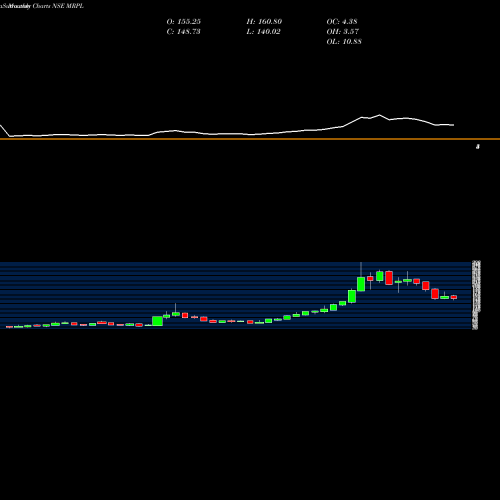Click the vertical price axis labels beside candlesticks
The image size is (500, 500).
pos(476,295)
